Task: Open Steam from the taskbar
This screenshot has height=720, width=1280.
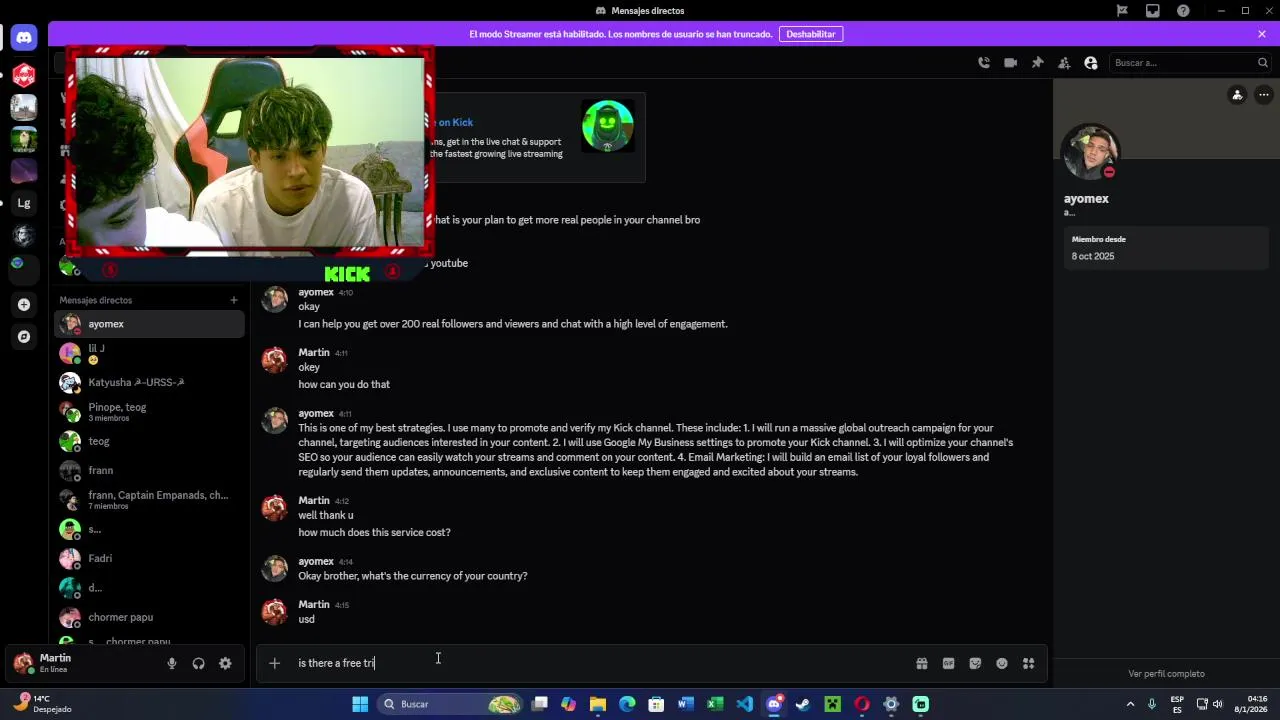Action: (803, 704)
